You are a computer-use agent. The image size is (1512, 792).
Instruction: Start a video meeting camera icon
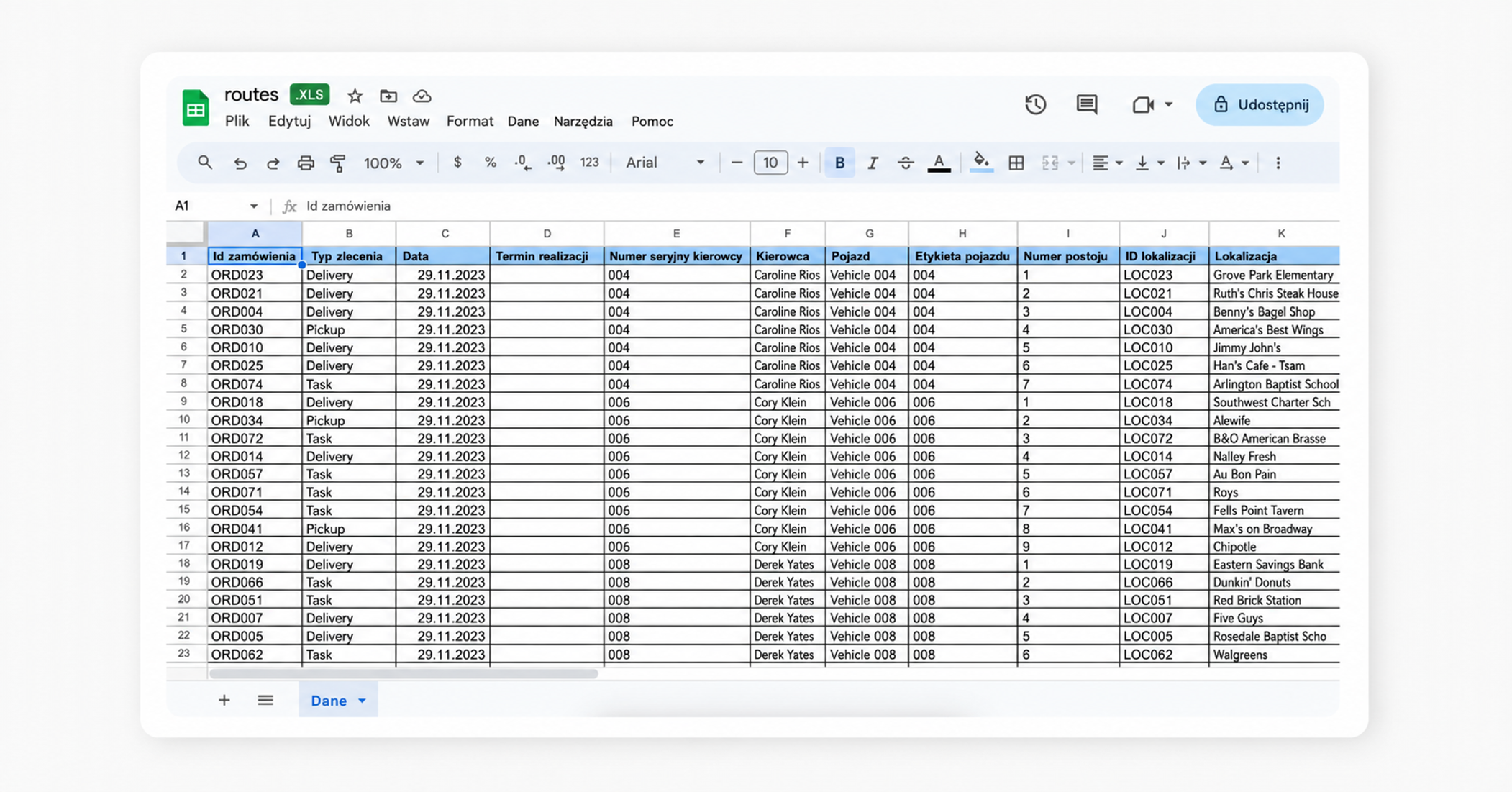[x=1142, y=105]
